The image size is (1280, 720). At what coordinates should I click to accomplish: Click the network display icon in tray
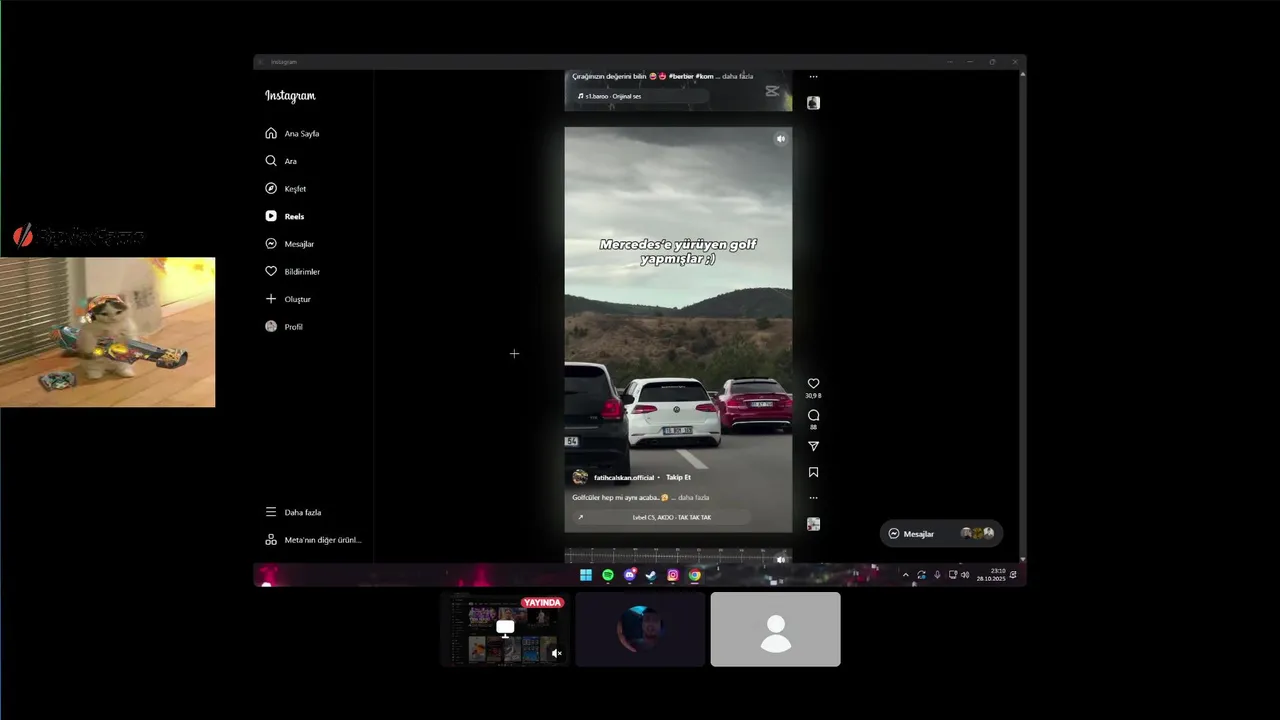pos(951,575)
